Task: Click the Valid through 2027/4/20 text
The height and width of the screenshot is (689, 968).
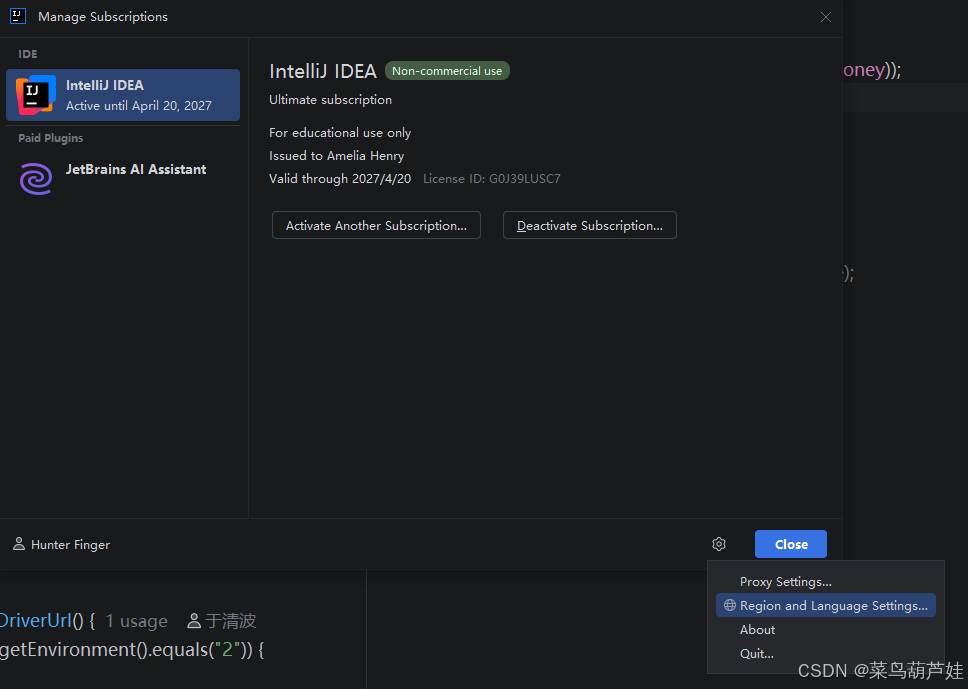Action: (x=340, y=178)
